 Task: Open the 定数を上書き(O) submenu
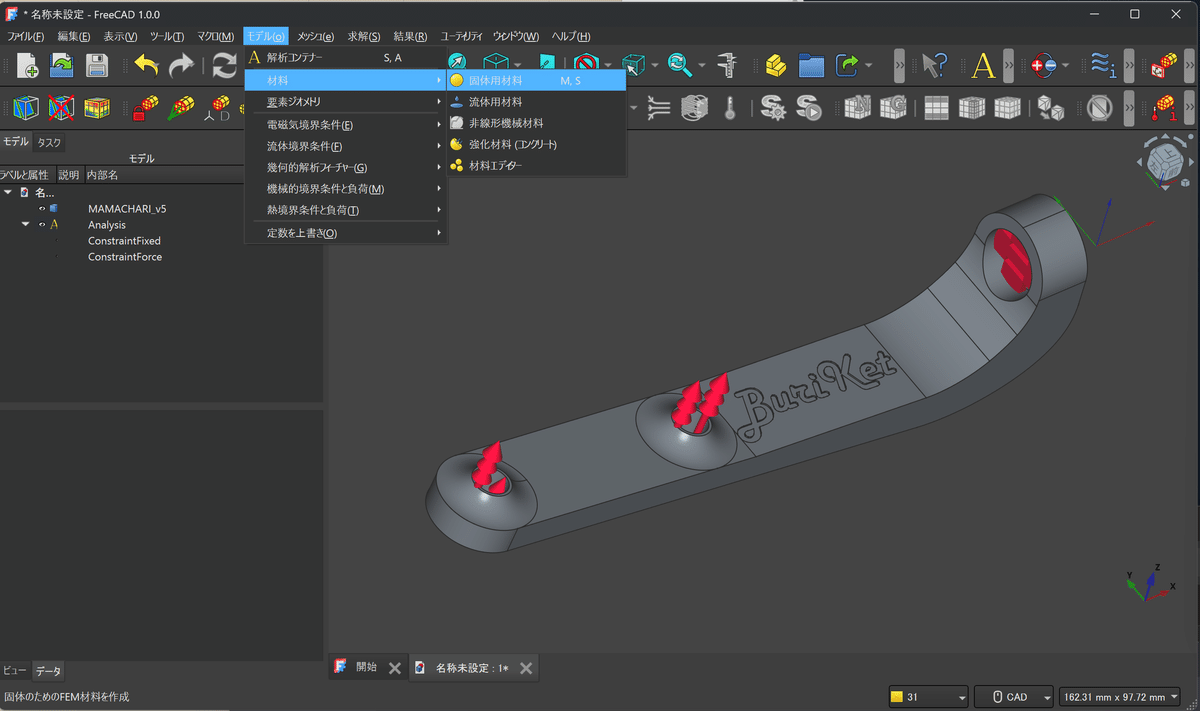[345, 233]
